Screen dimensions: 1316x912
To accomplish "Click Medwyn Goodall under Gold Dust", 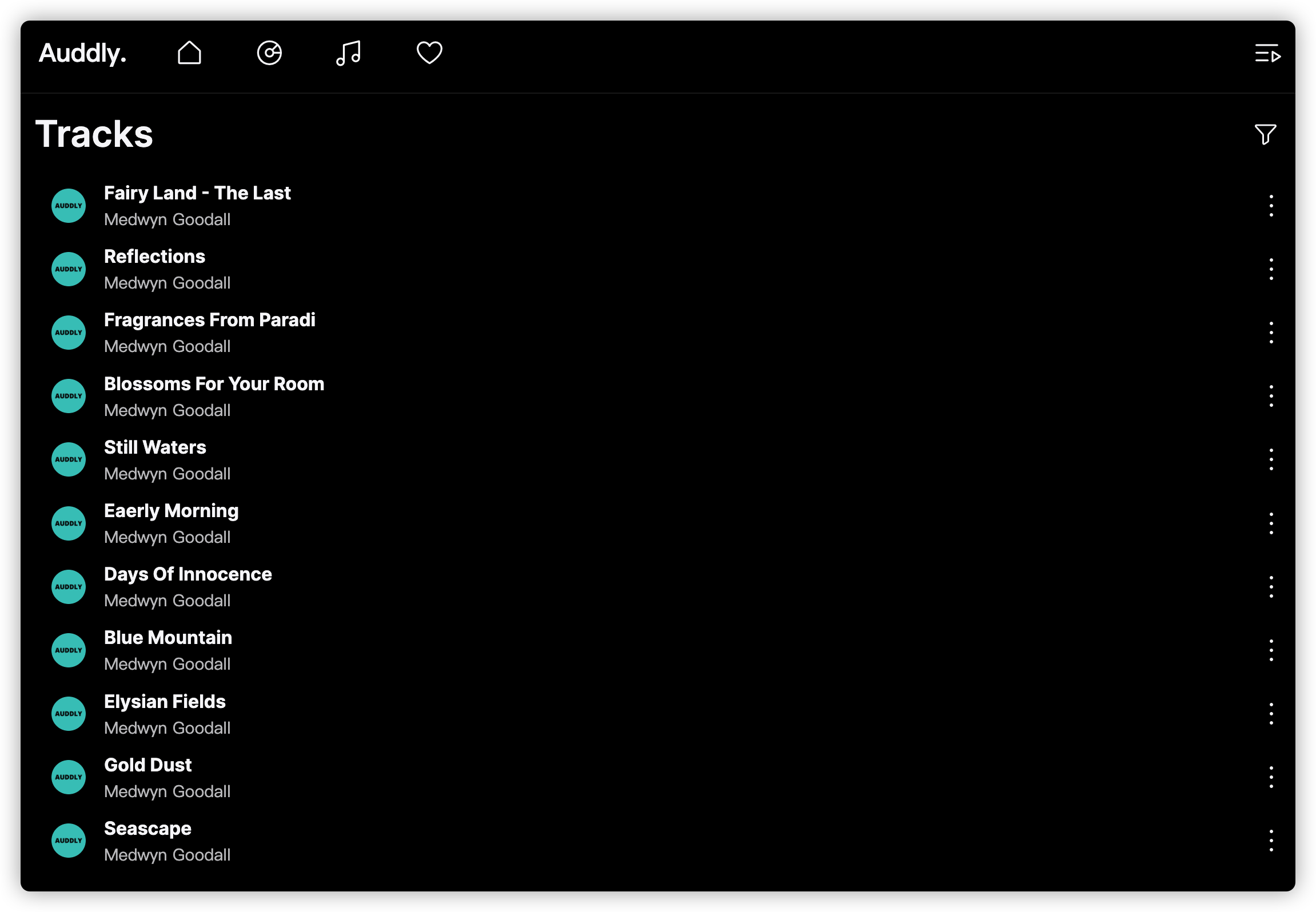I will (x=167, y=792).
